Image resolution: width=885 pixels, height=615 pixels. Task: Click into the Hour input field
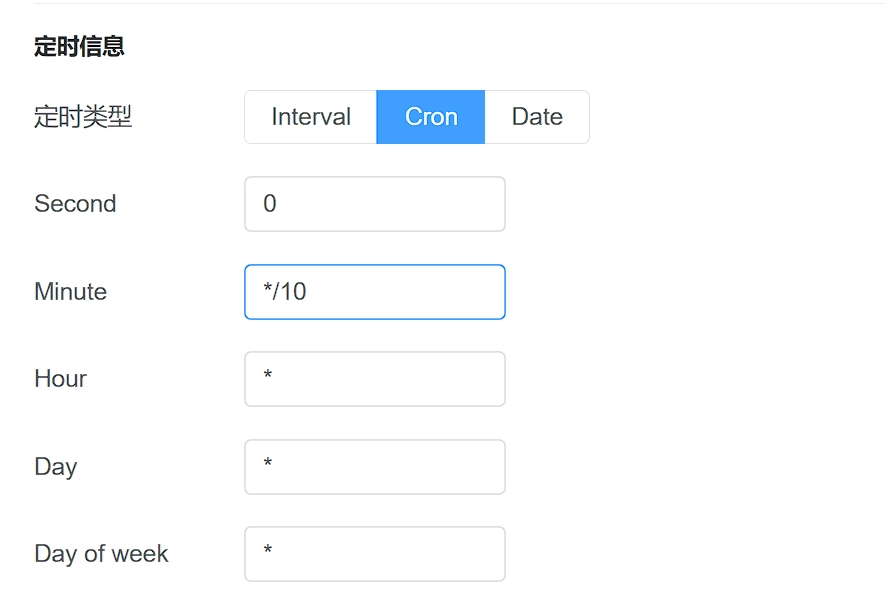[x=375, y=379]
